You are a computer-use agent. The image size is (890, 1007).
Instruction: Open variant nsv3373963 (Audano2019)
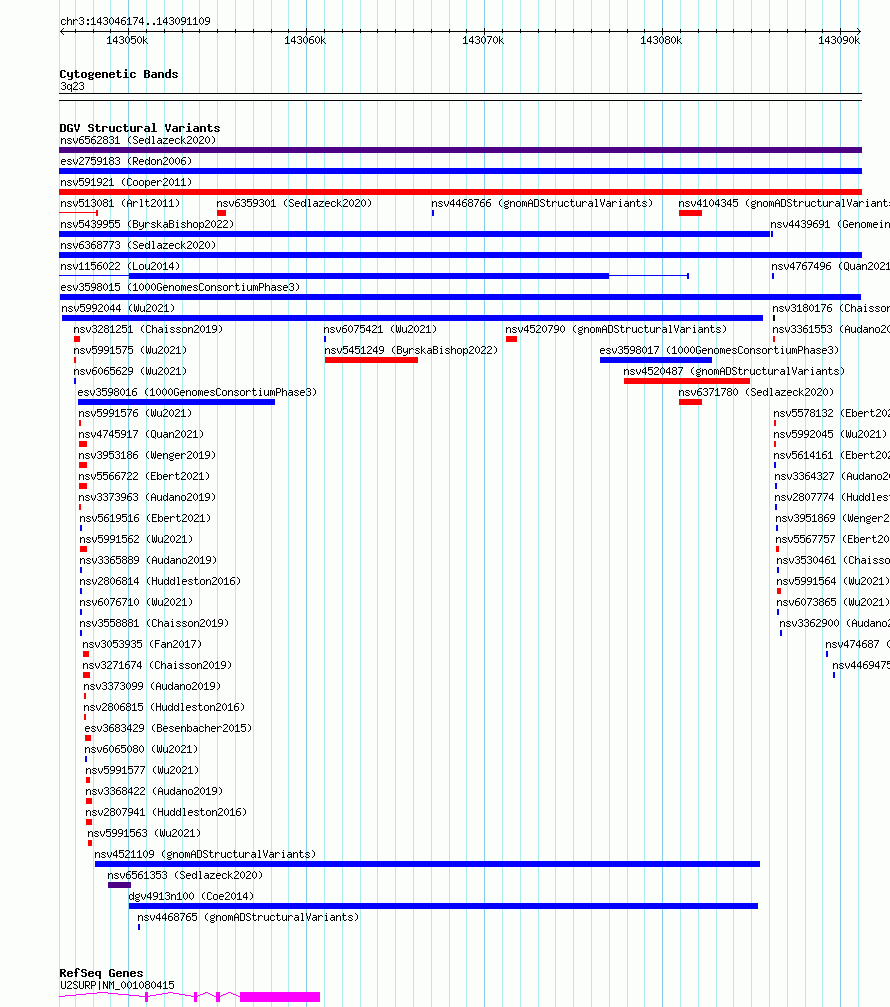pyautogui.click(x=147, y=497)
